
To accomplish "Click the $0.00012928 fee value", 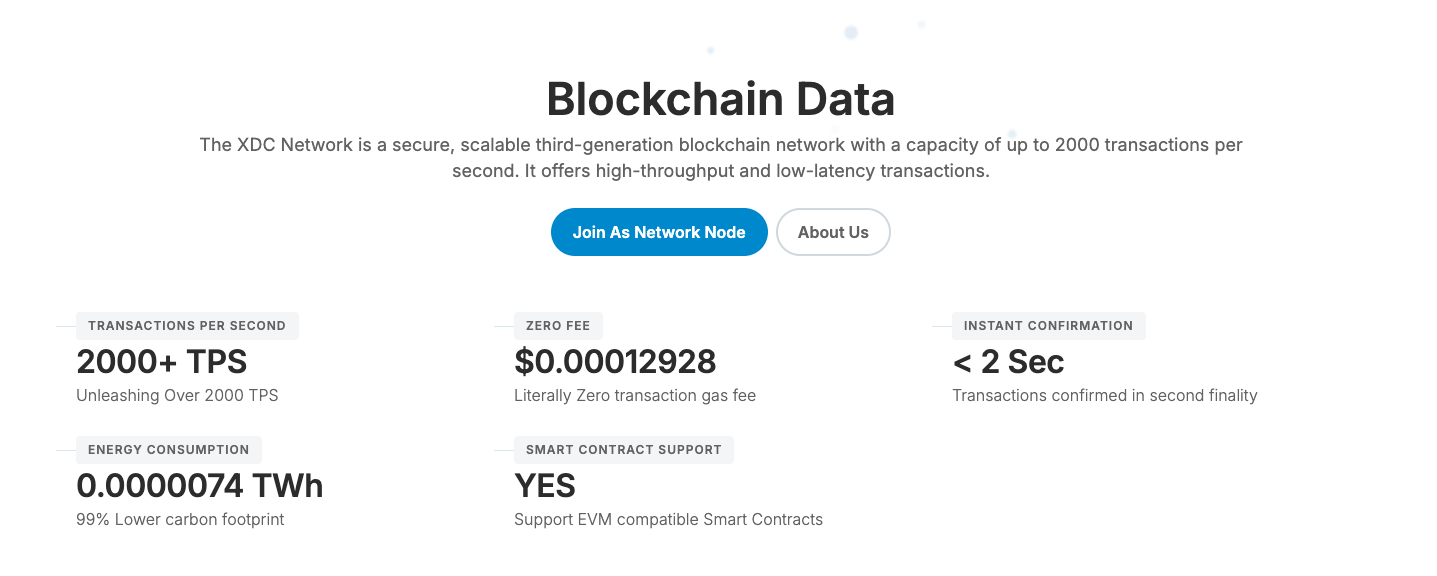I will click(615, 361).
